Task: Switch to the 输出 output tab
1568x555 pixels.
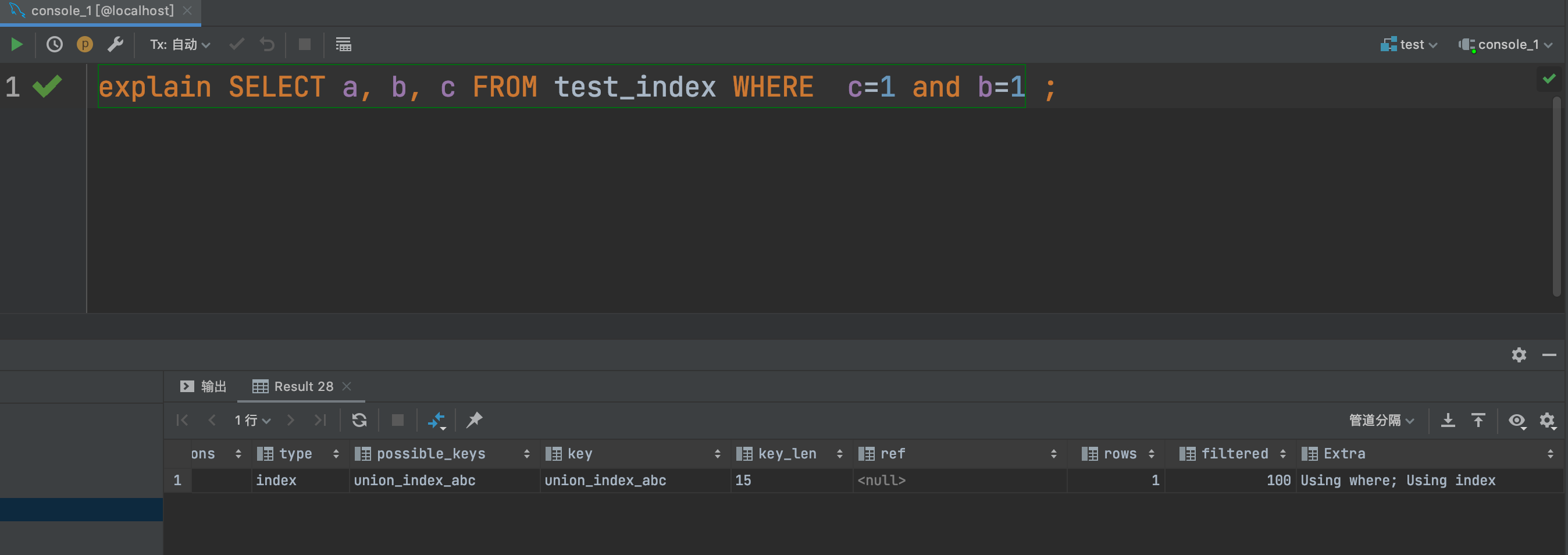Action: [x=204, y=386]
